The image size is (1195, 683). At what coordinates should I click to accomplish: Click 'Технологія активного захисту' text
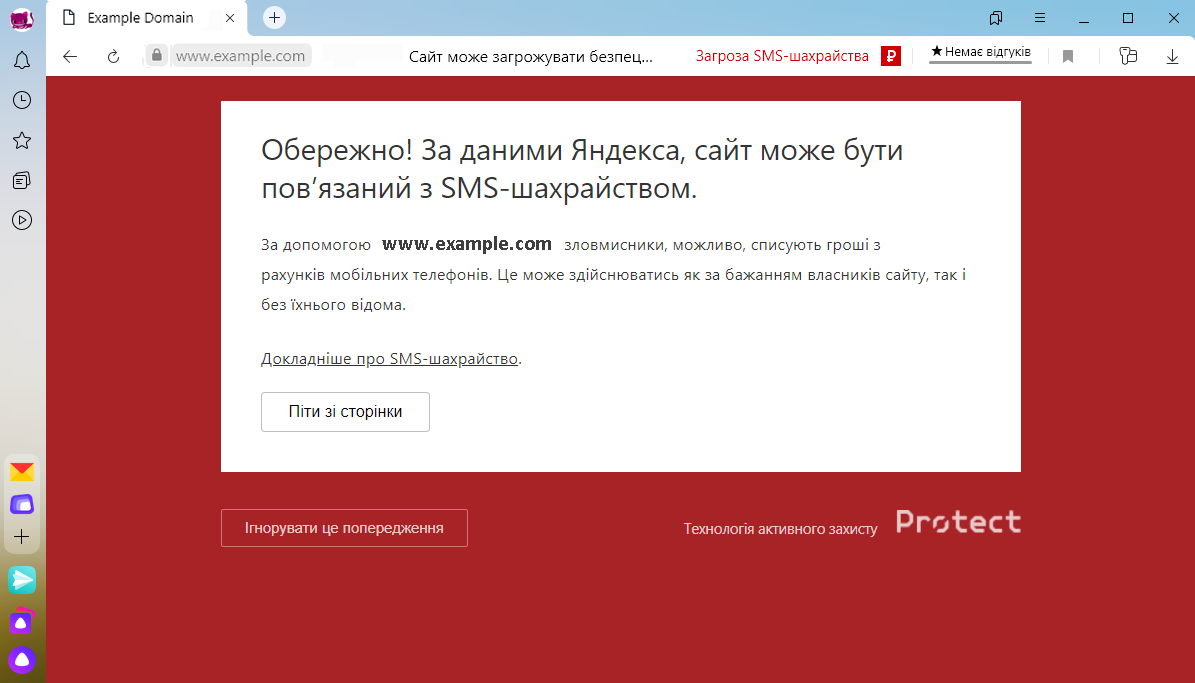pyautogui.click(x=780, y=528)
